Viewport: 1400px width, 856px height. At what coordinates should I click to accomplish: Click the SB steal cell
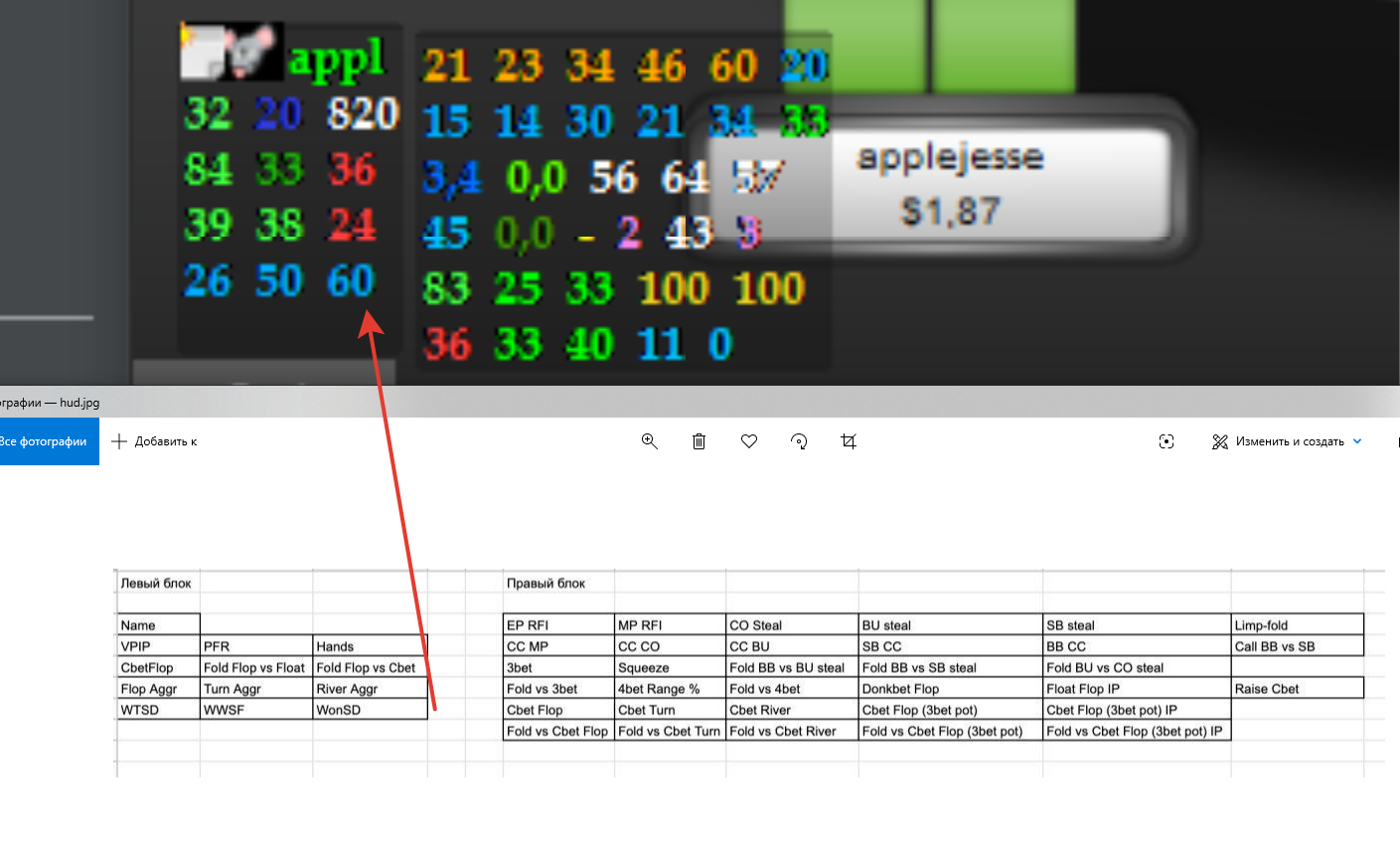pos(1137,625)
